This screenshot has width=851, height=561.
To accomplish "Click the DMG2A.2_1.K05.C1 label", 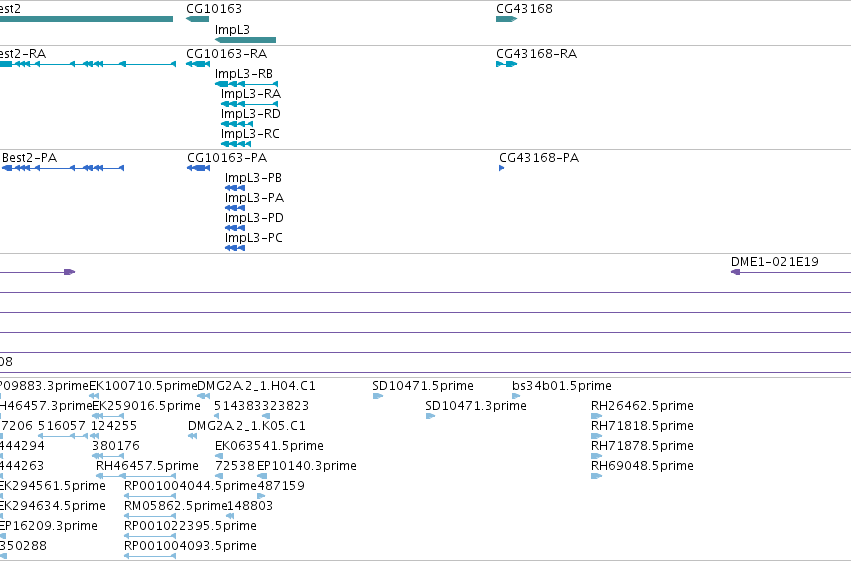I will point(247,426).
